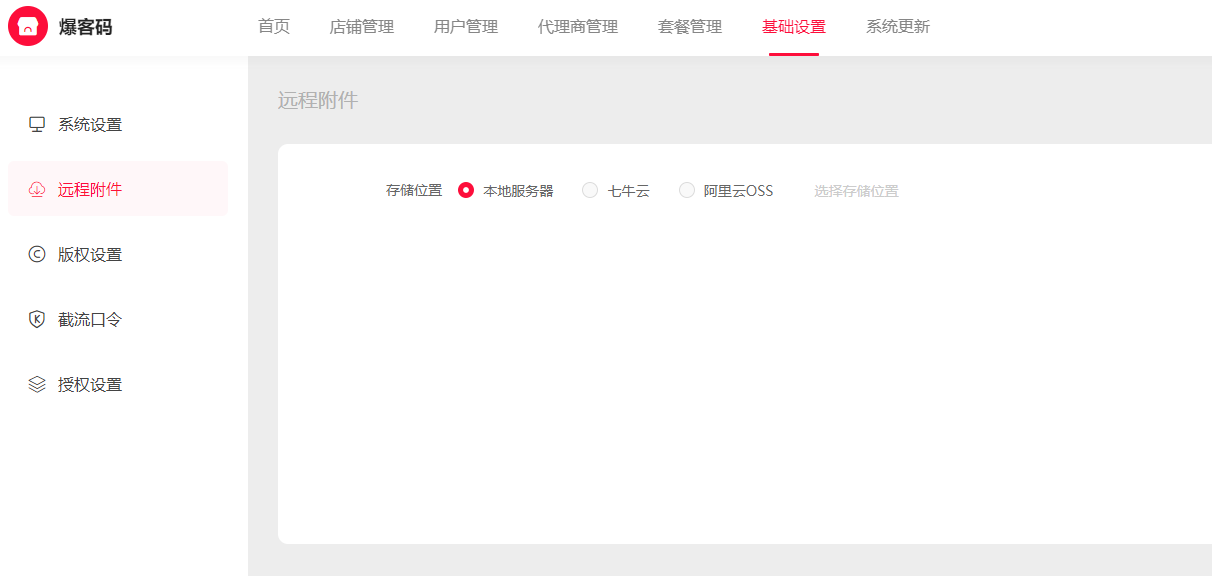
Task: Open the 系统更新 tab
Action: coord(898,27)
